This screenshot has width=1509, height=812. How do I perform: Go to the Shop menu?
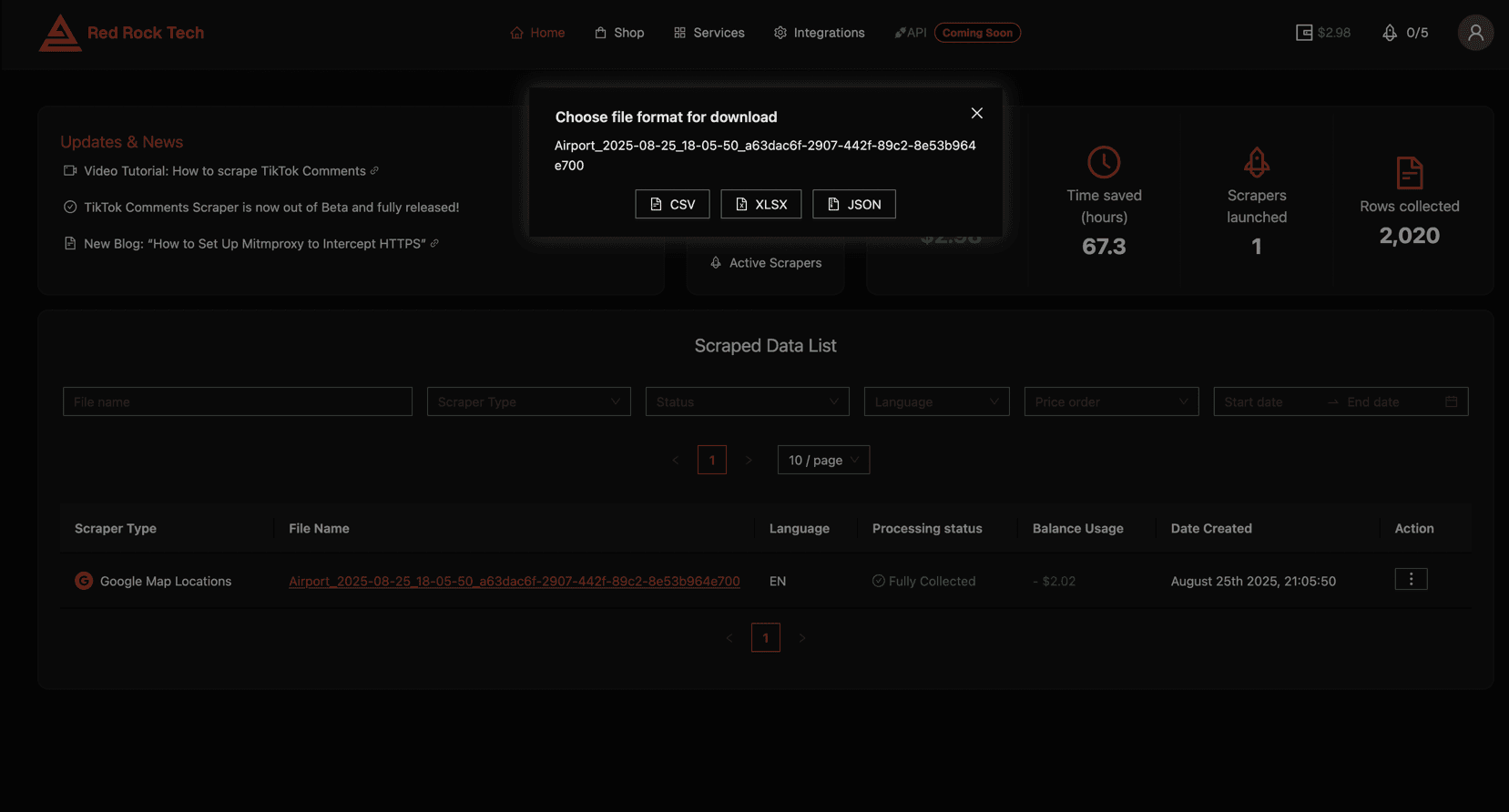click(619, 33)
